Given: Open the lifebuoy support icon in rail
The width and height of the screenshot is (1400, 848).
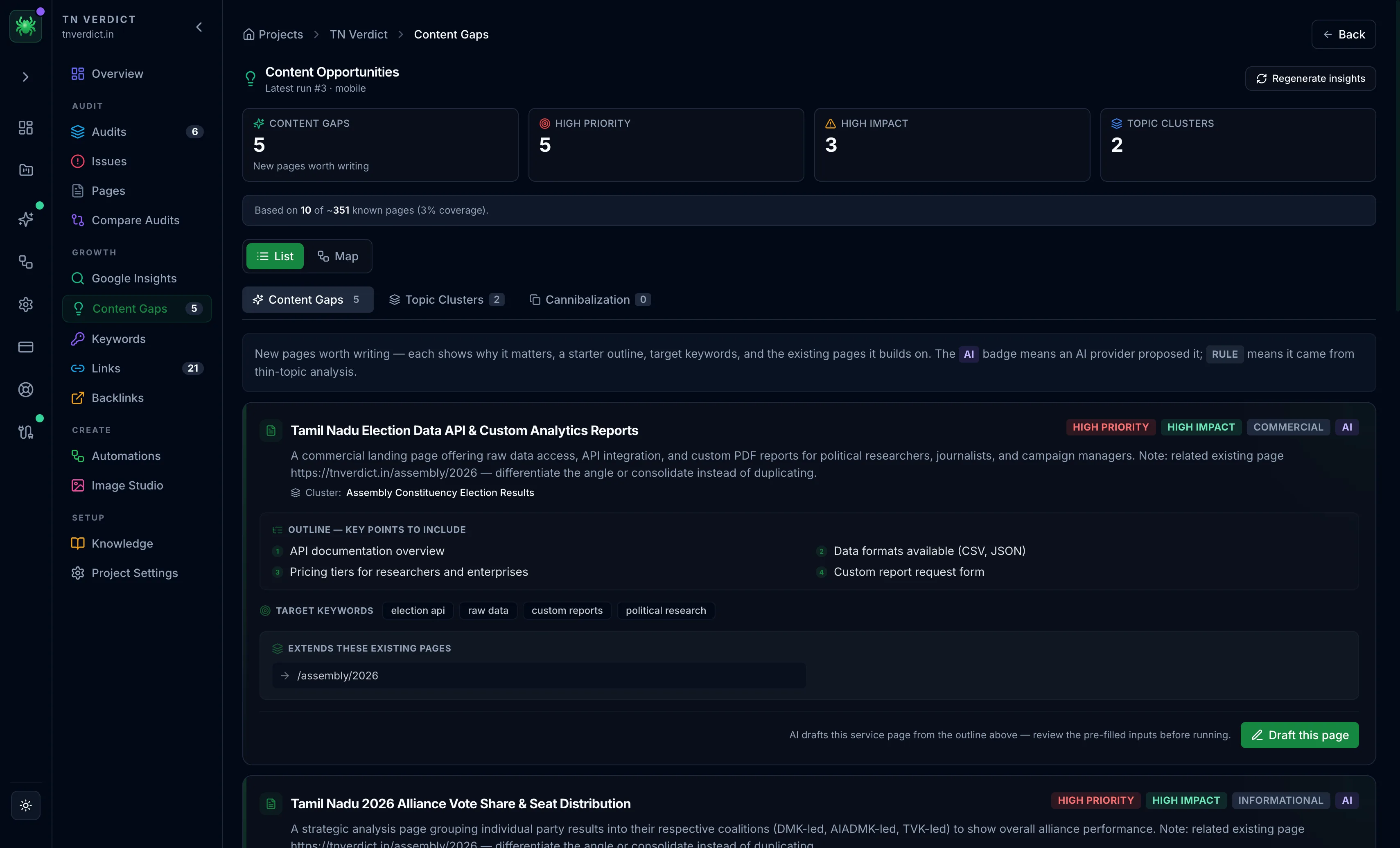Looking at the screenshot, I should [25, 390].
